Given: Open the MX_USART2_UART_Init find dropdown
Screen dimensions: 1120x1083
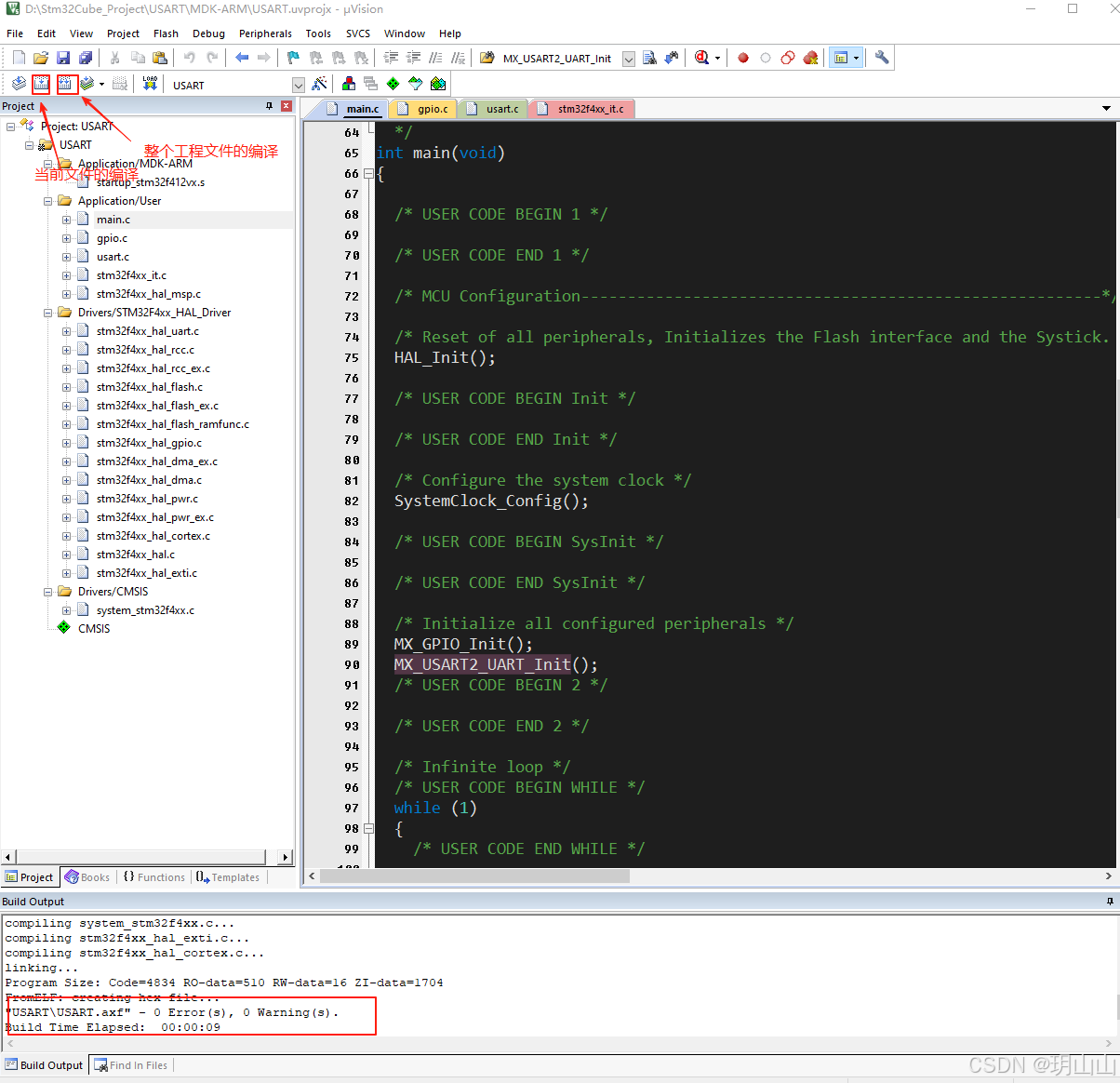Looking at the screenshot, I should pos(628,59).
